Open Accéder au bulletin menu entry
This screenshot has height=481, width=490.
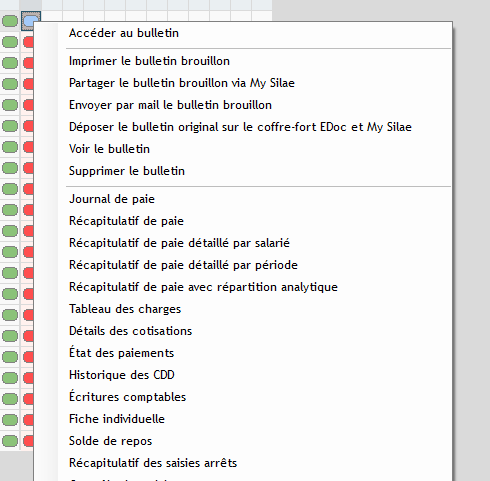click(124, 33)
